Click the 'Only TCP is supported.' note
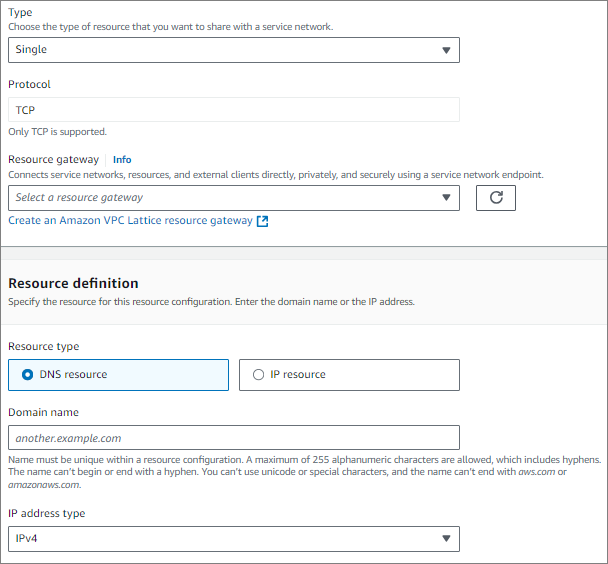The width and height of the screenshot is (608, 564). [x=57, y=132]
